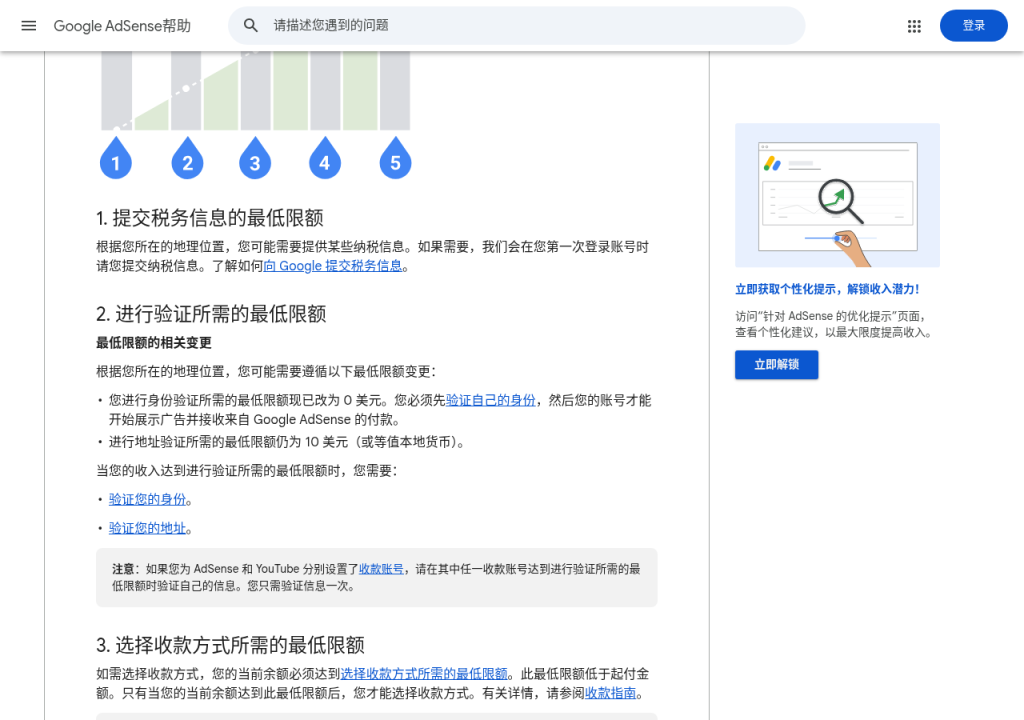Click heading 3. 选择收款方式所需的最低限额
1024x720 pixels.
pyautogui.click(x=230, y=645)
